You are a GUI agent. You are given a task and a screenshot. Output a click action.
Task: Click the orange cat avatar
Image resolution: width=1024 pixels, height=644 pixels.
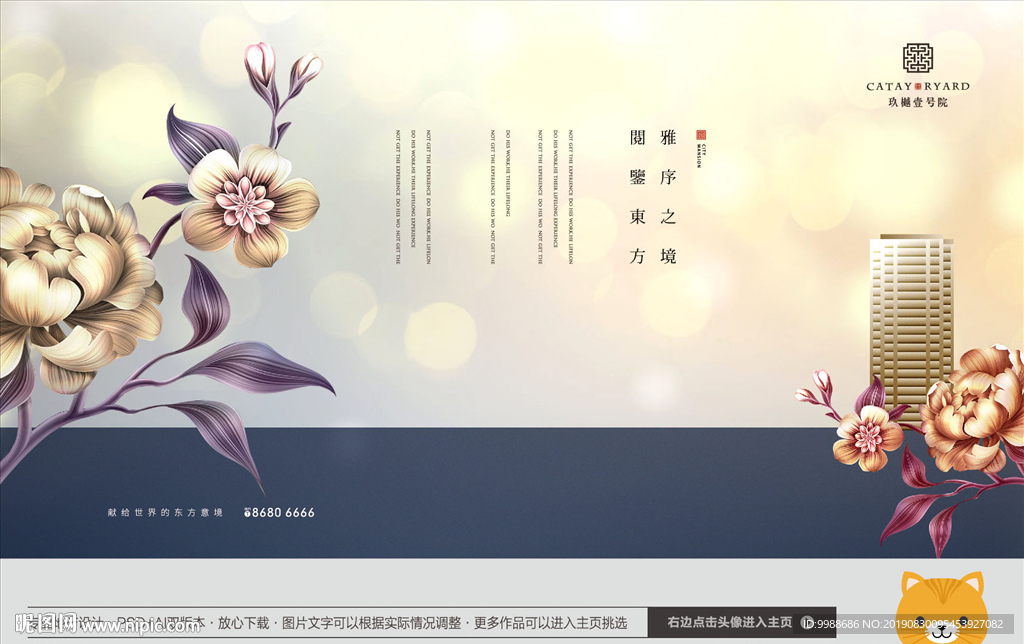point(941,607)
